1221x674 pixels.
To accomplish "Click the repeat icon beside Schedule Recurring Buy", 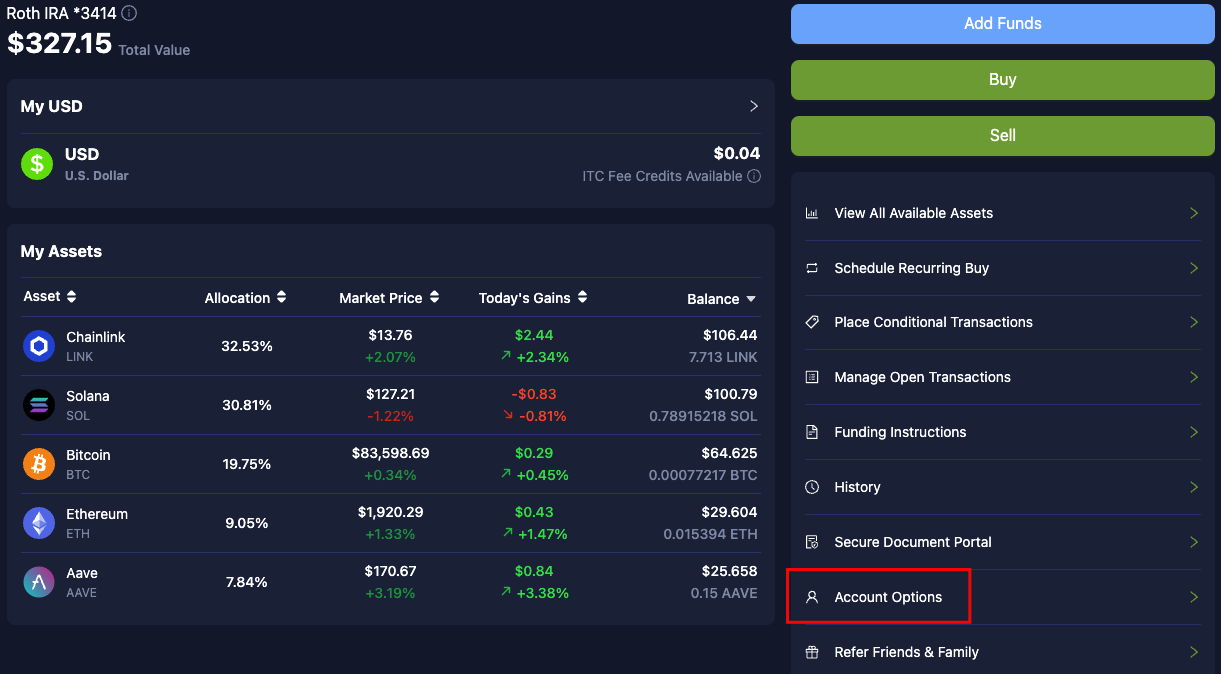I will [x=813, y=268].
